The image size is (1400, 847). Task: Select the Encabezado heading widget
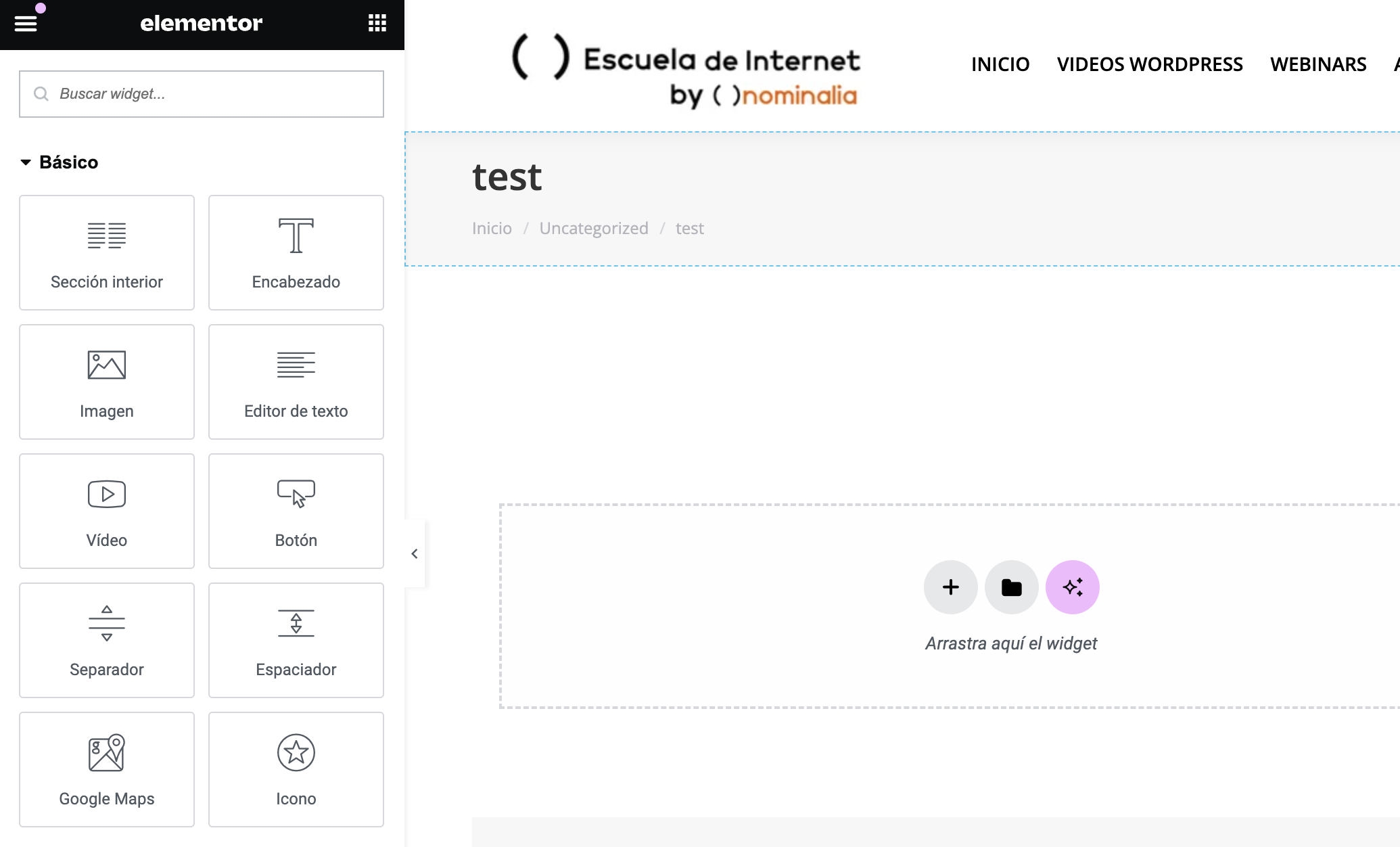point(296,253)
